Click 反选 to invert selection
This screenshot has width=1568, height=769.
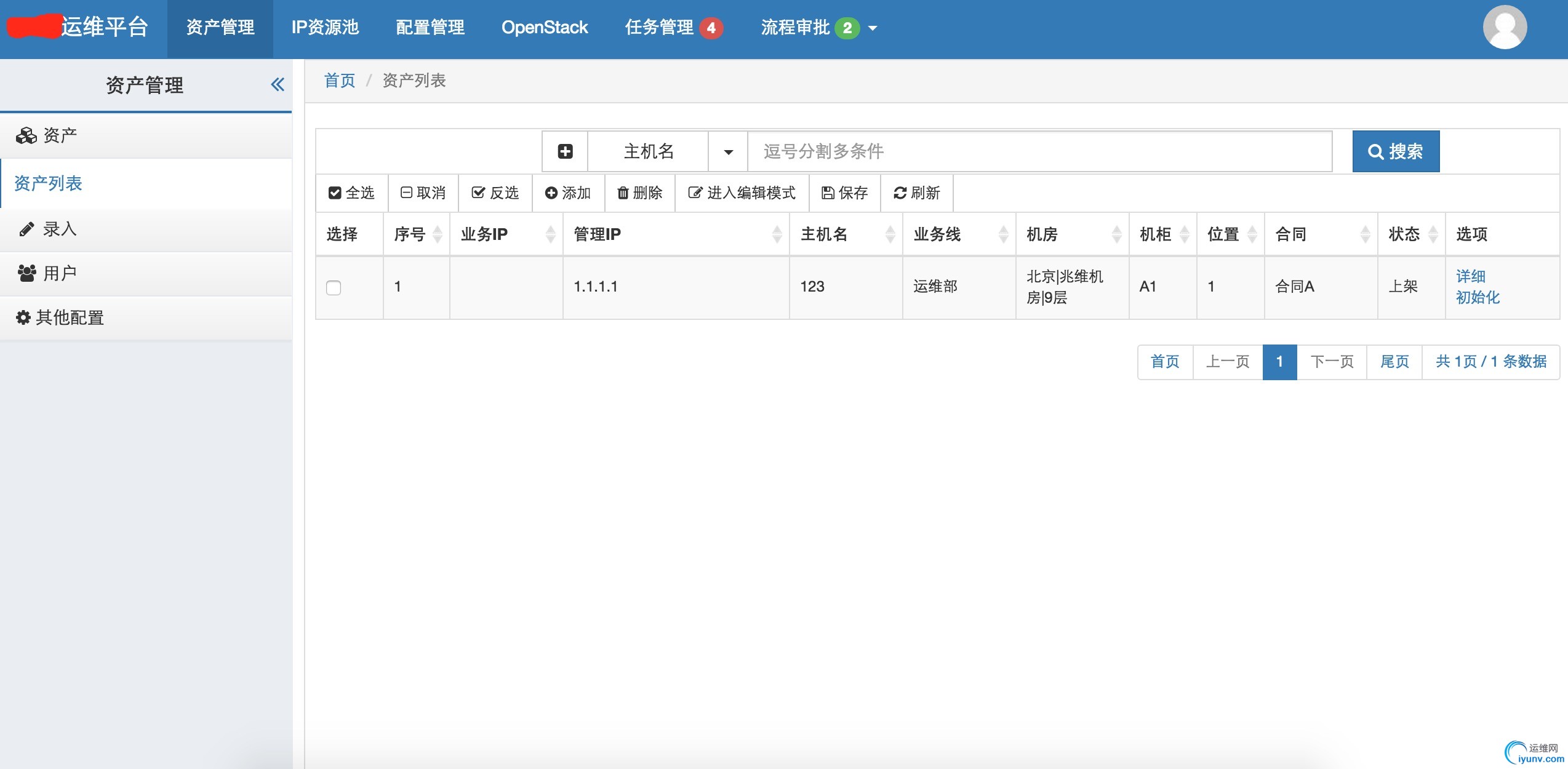click(x=495, y=193)
